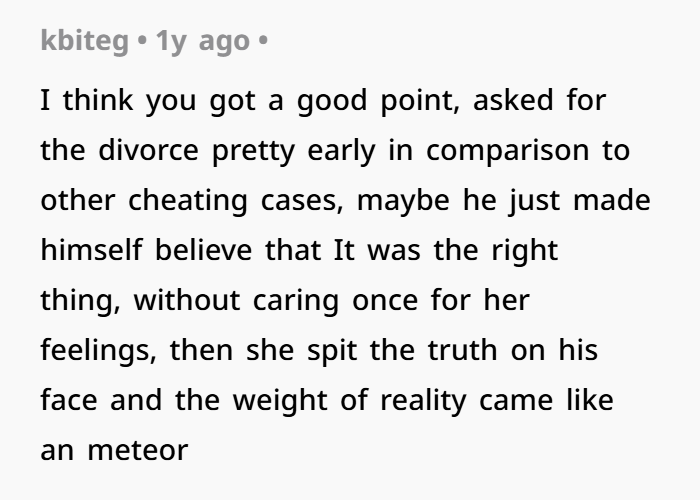Click the word "feelings" in the comment
Screen dimensions: 700x500
(96, 350)
